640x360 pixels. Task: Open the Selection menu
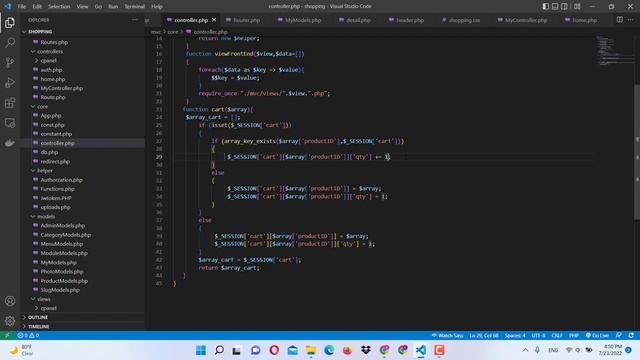coord(59,7)
